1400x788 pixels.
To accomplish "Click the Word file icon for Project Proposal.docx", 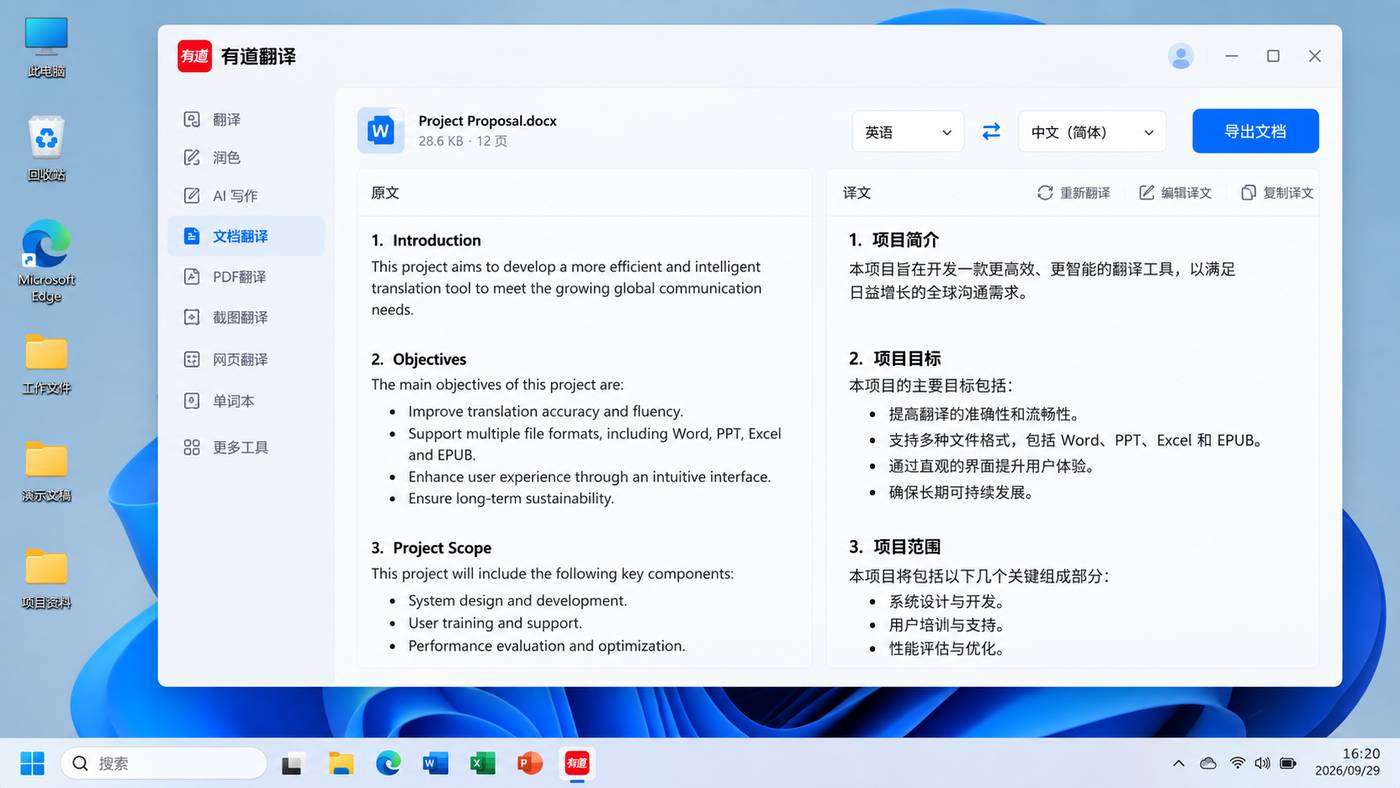I will tap(381, 131).
